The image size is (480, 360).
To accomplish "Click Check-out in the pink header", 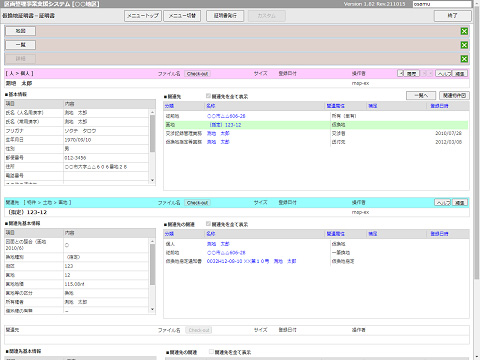I will click(x=198, y=74).
